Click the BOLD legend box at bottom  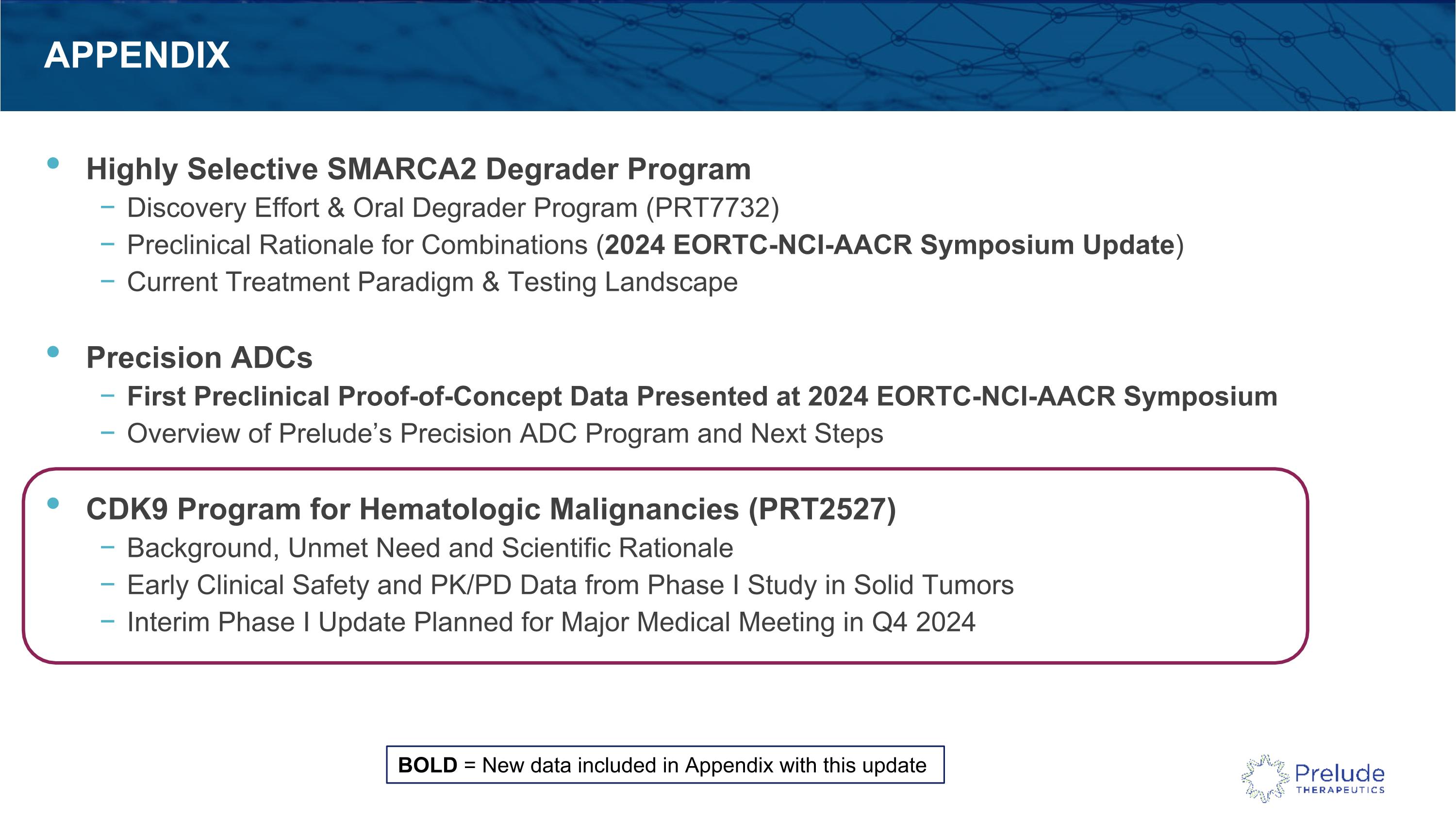tap(665, 765)
